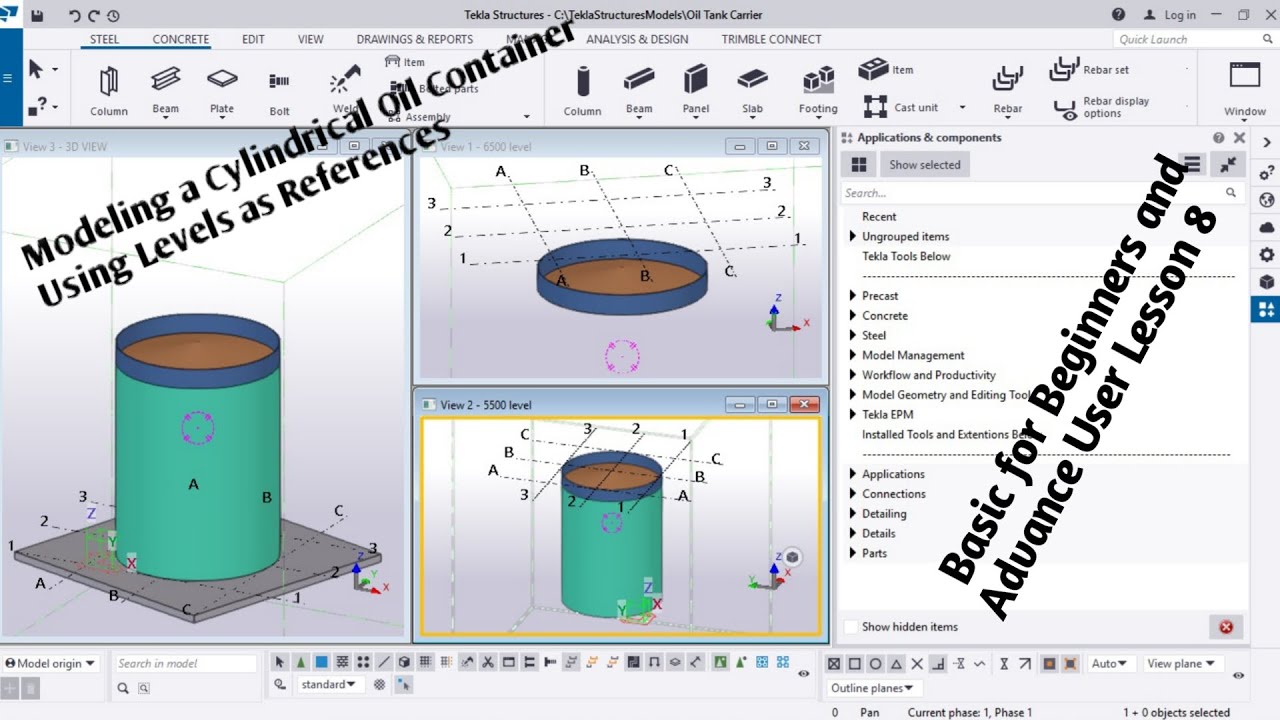
Task: Toggle Select parts blue switch
Action: pos(321,662)
